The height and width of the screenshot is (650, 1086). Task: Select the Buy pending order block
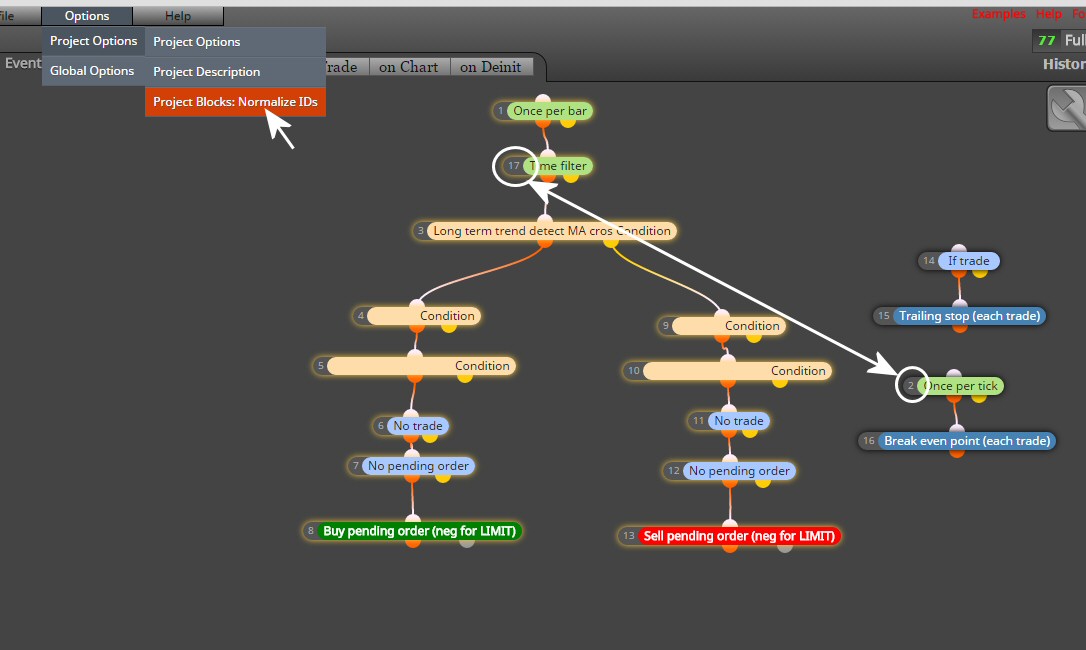419,531
